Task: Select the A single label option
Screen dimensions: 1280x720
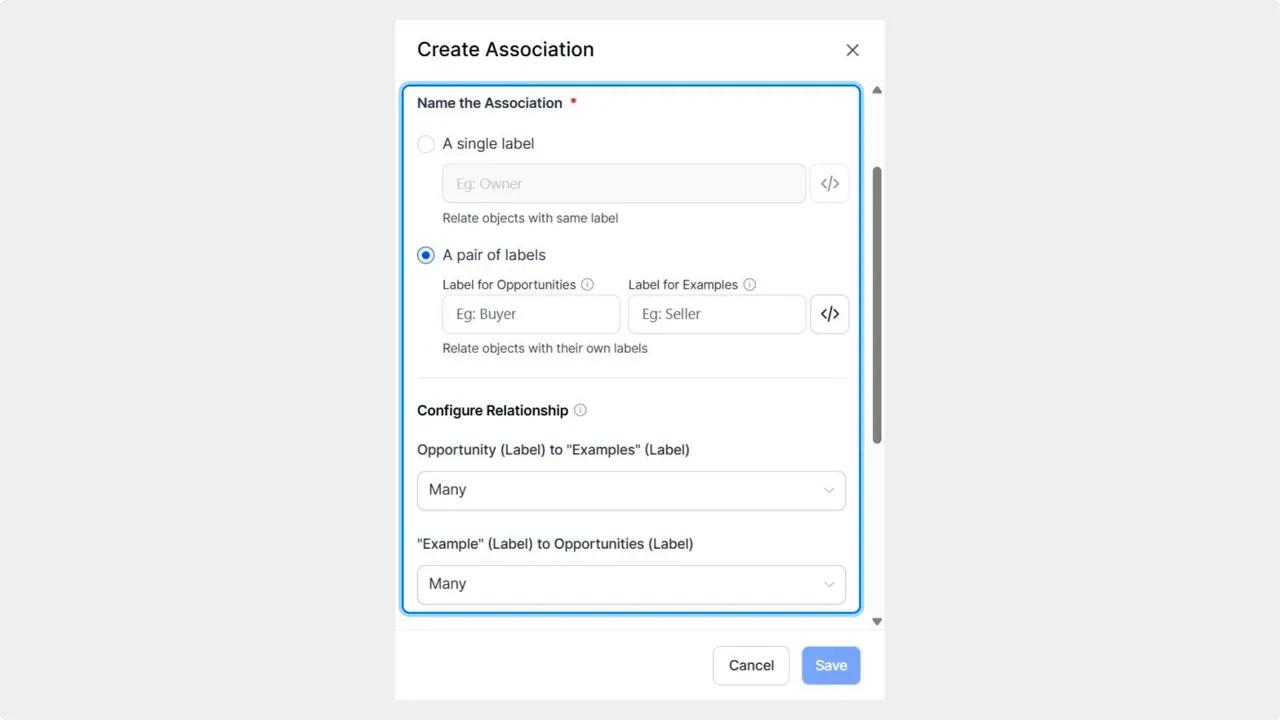Action: [426, 144]
